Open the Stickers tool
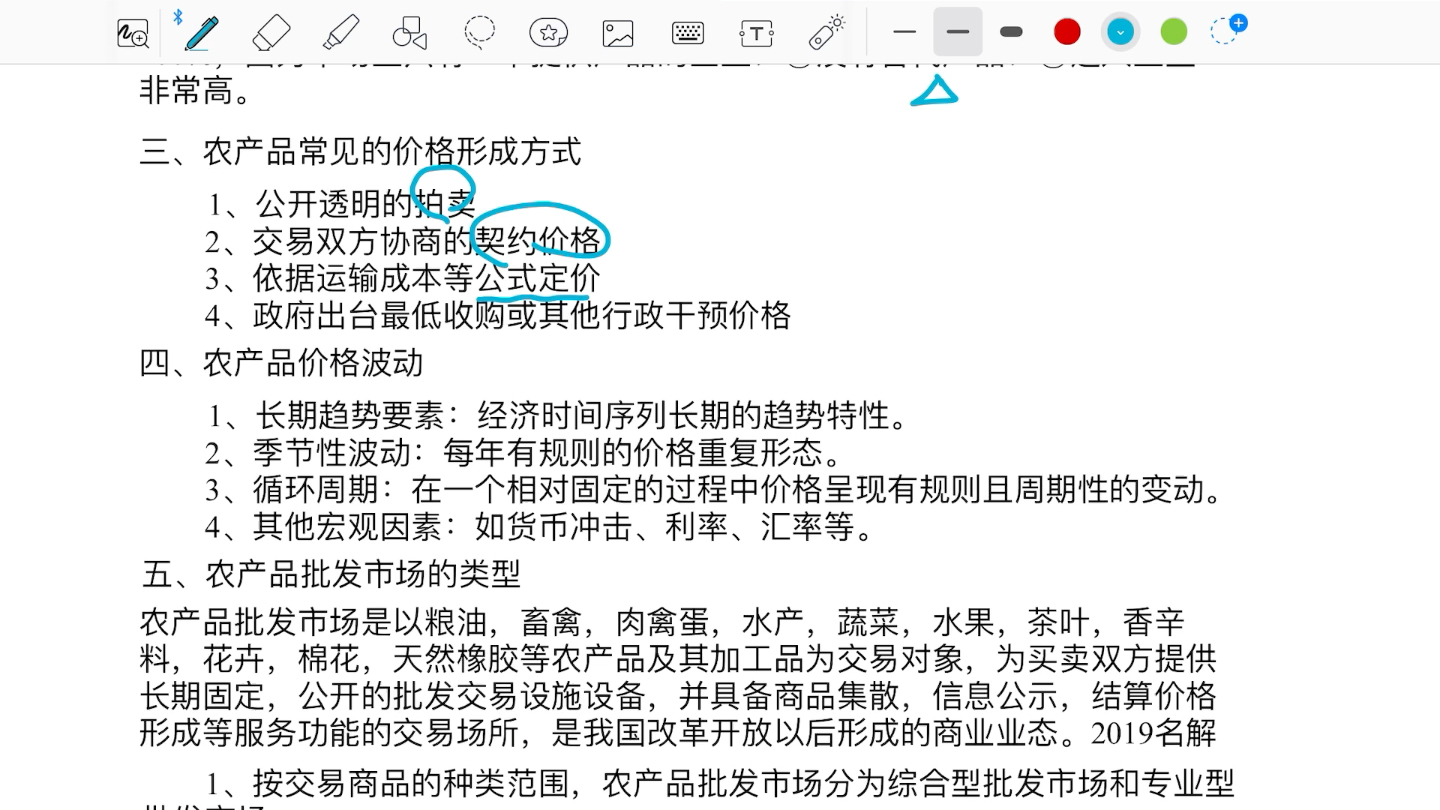This screenshot has width=1440, height=810. [548, 32]
